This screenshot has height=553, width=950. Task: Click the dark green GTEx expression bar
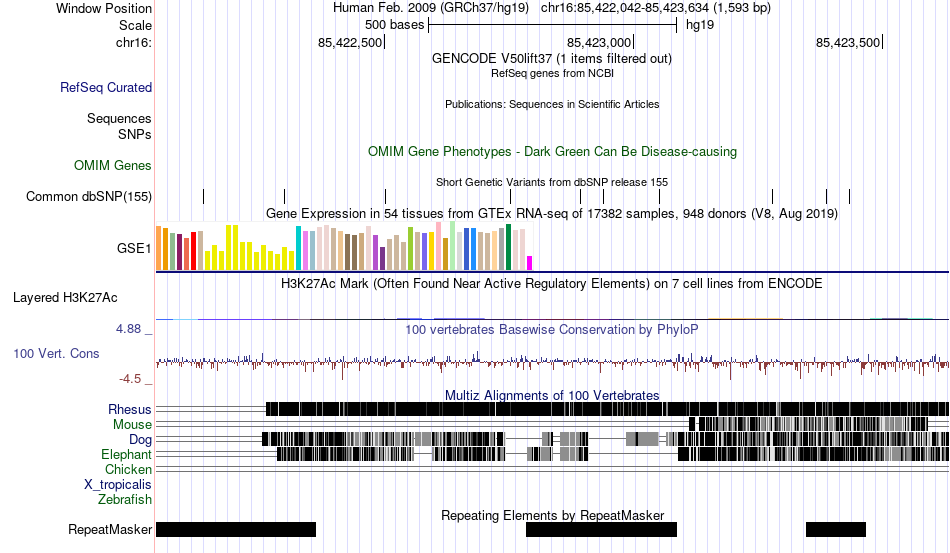point(508,247)
